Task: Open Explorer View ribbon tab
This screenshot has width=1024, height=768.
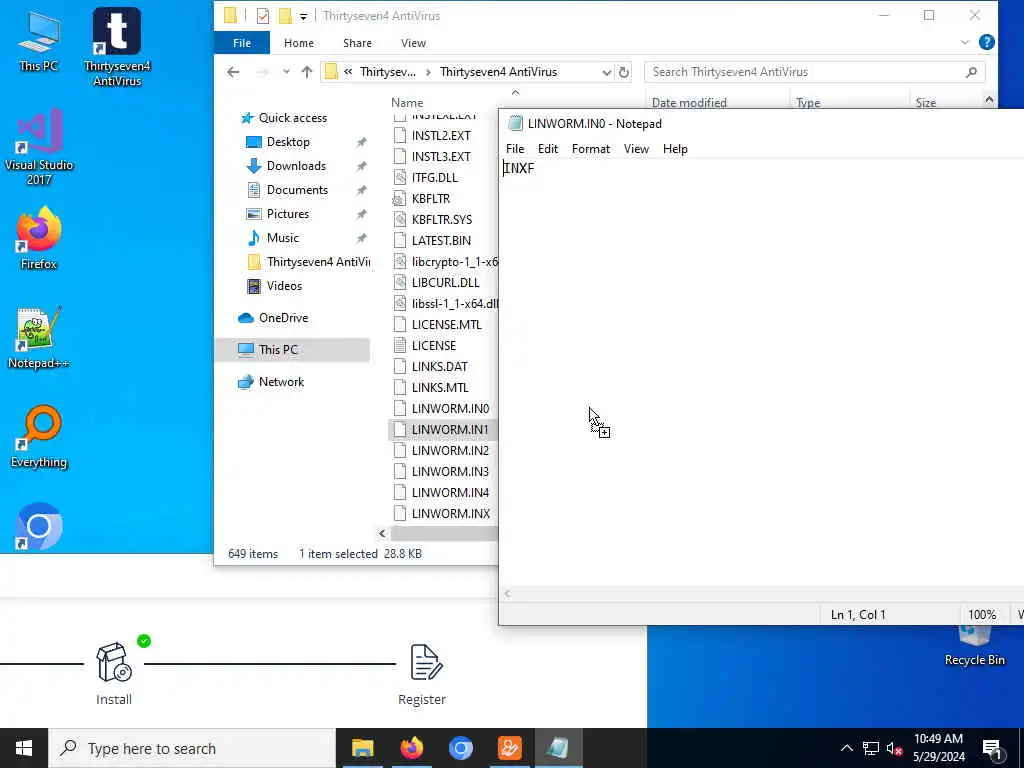Action: [413, 42]
